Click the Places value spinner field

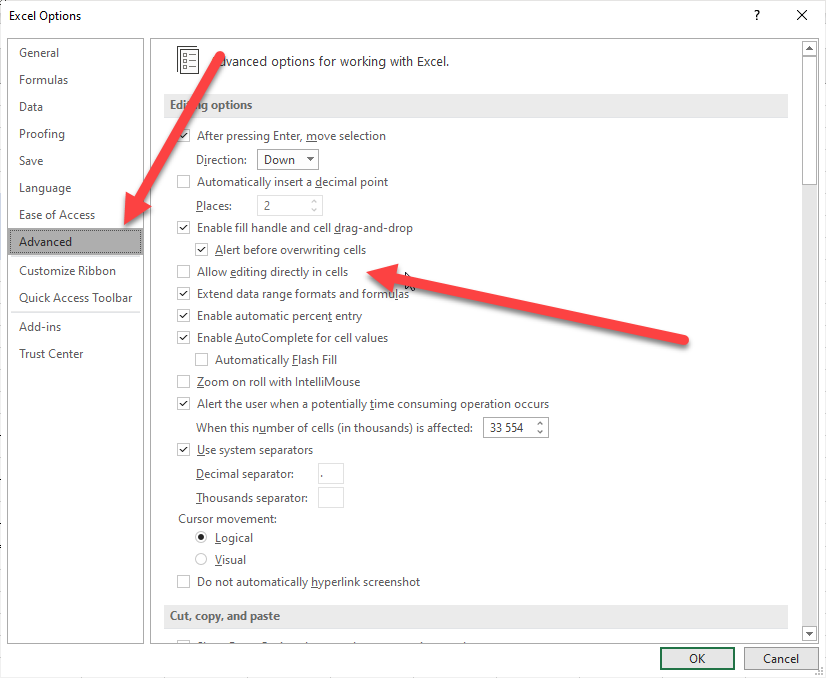[290, 205]
